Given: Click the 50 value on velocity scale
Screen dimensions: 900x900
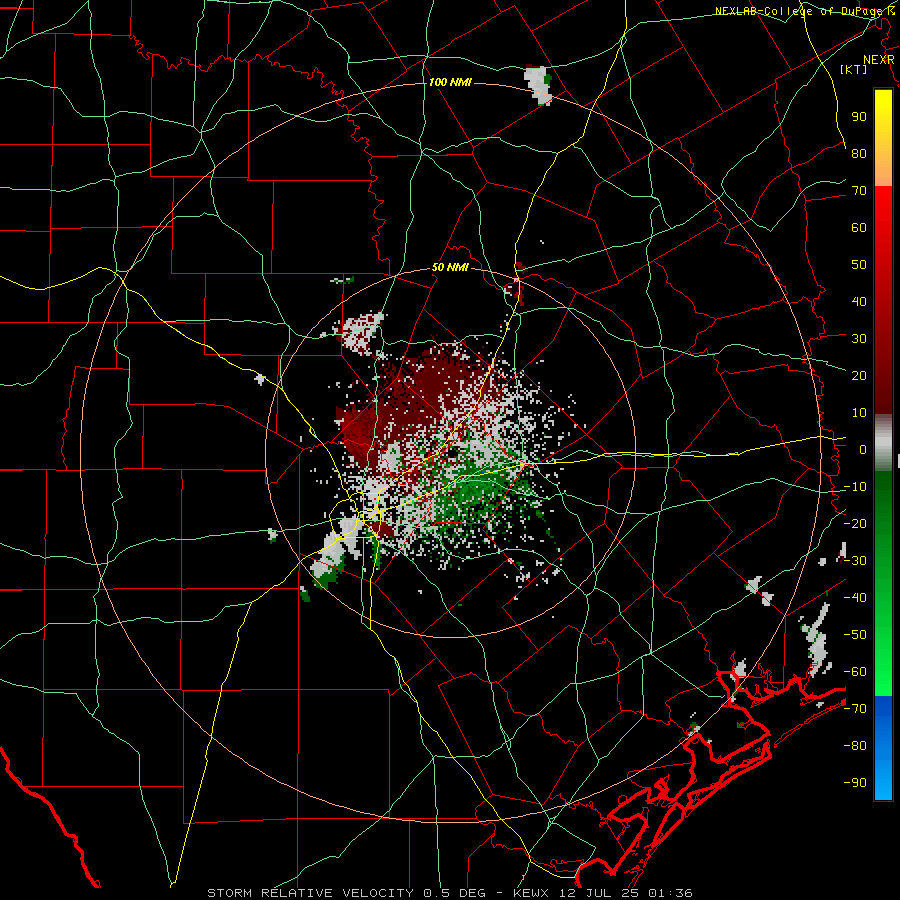Looking at the screenshot, I should click(859, 265).
